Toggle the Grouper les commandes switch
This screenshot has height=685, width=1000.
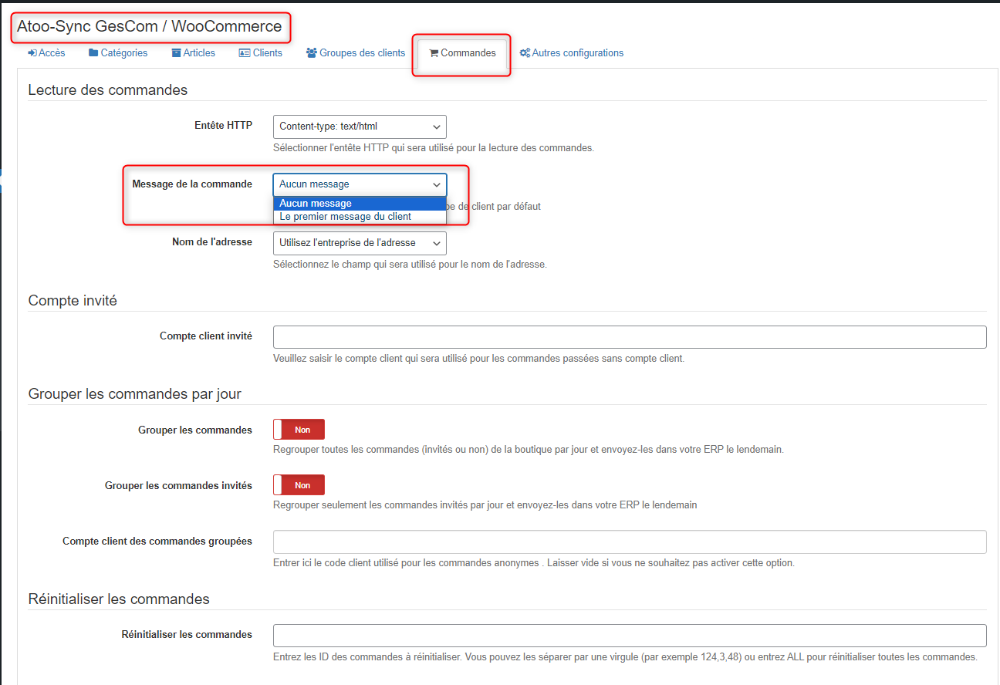click(299, 430)
